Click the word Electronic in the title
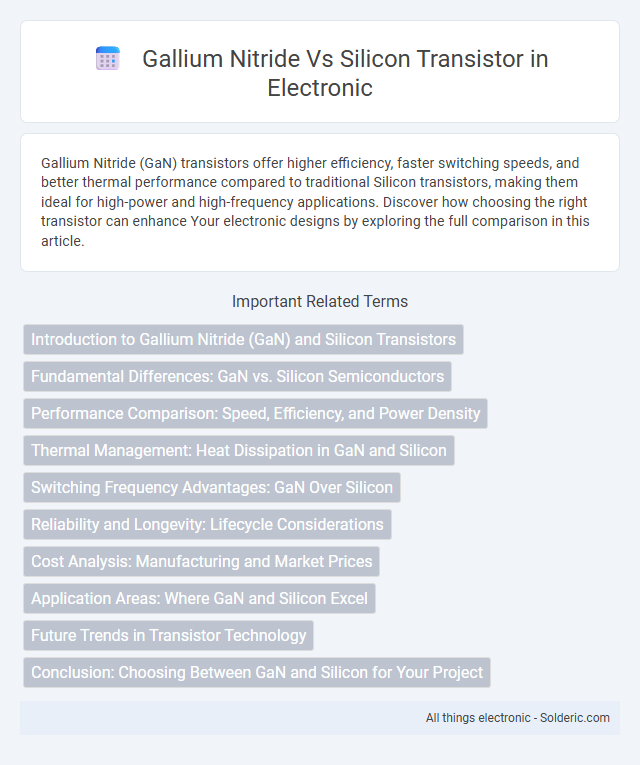 coord(320,88)
